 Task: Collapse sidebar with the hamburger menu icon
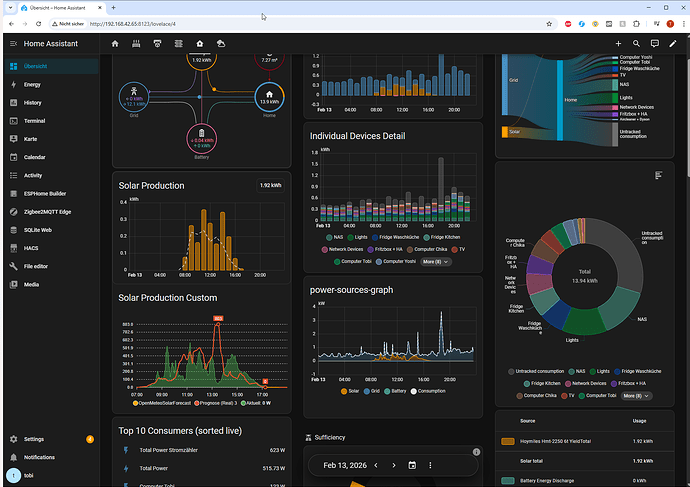13,44
